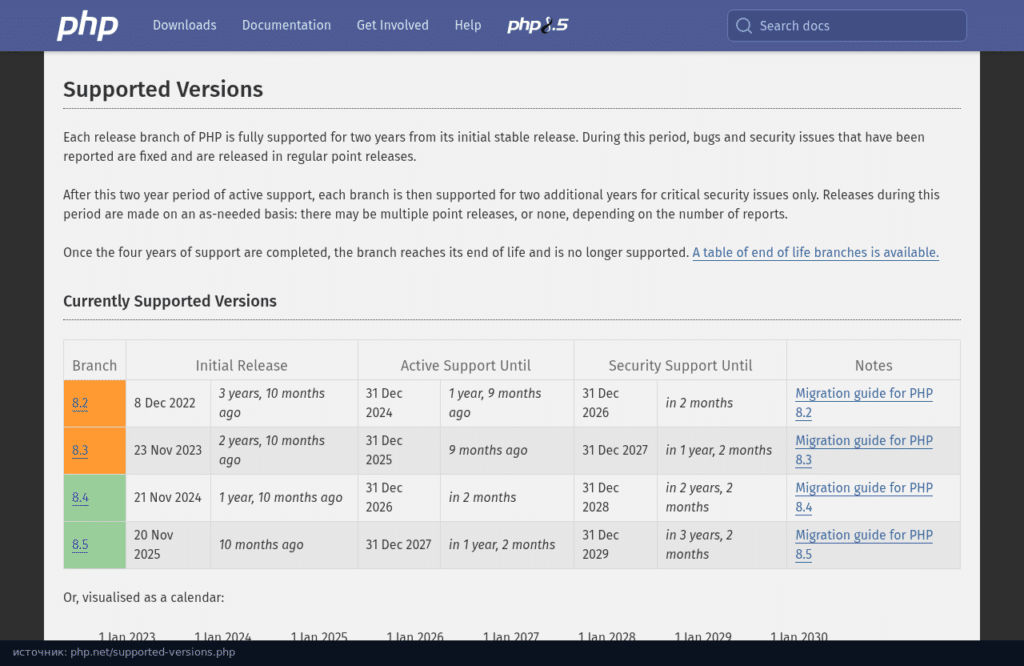Focus the Search docs field
1024x666 pixels.
tap(847, 25)
